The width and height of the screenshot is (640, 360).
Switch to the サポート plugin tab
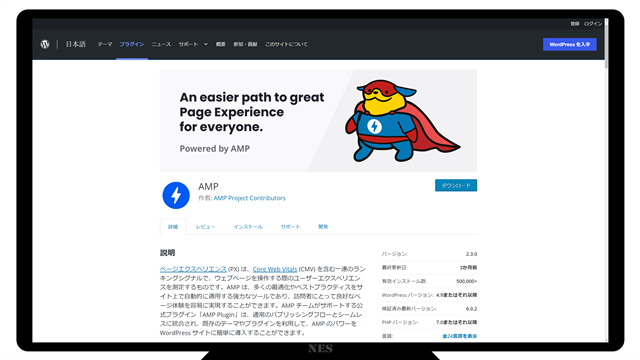[290, 227]
